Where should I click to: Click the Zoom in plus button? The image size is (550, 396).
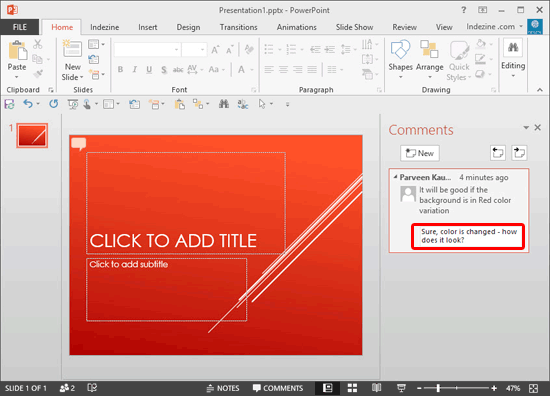point(494,388)
